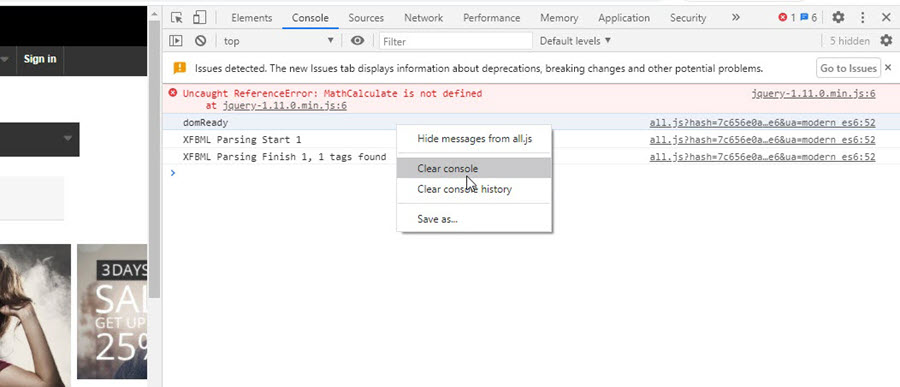The image size is (900, 387).
Task: Focus the console Filter input field
Action: tap(456, 41)
